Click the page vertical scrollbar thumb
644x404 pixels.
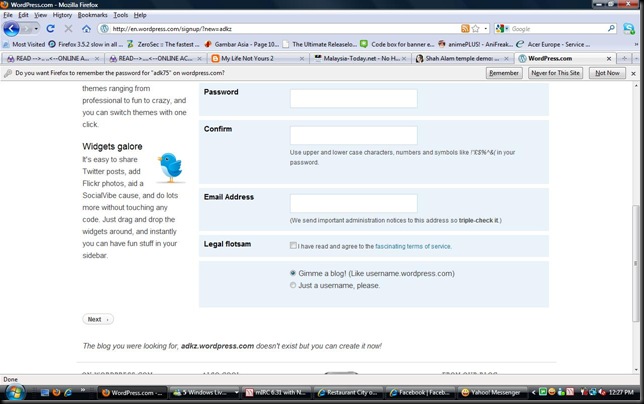[x=635, y=263]
